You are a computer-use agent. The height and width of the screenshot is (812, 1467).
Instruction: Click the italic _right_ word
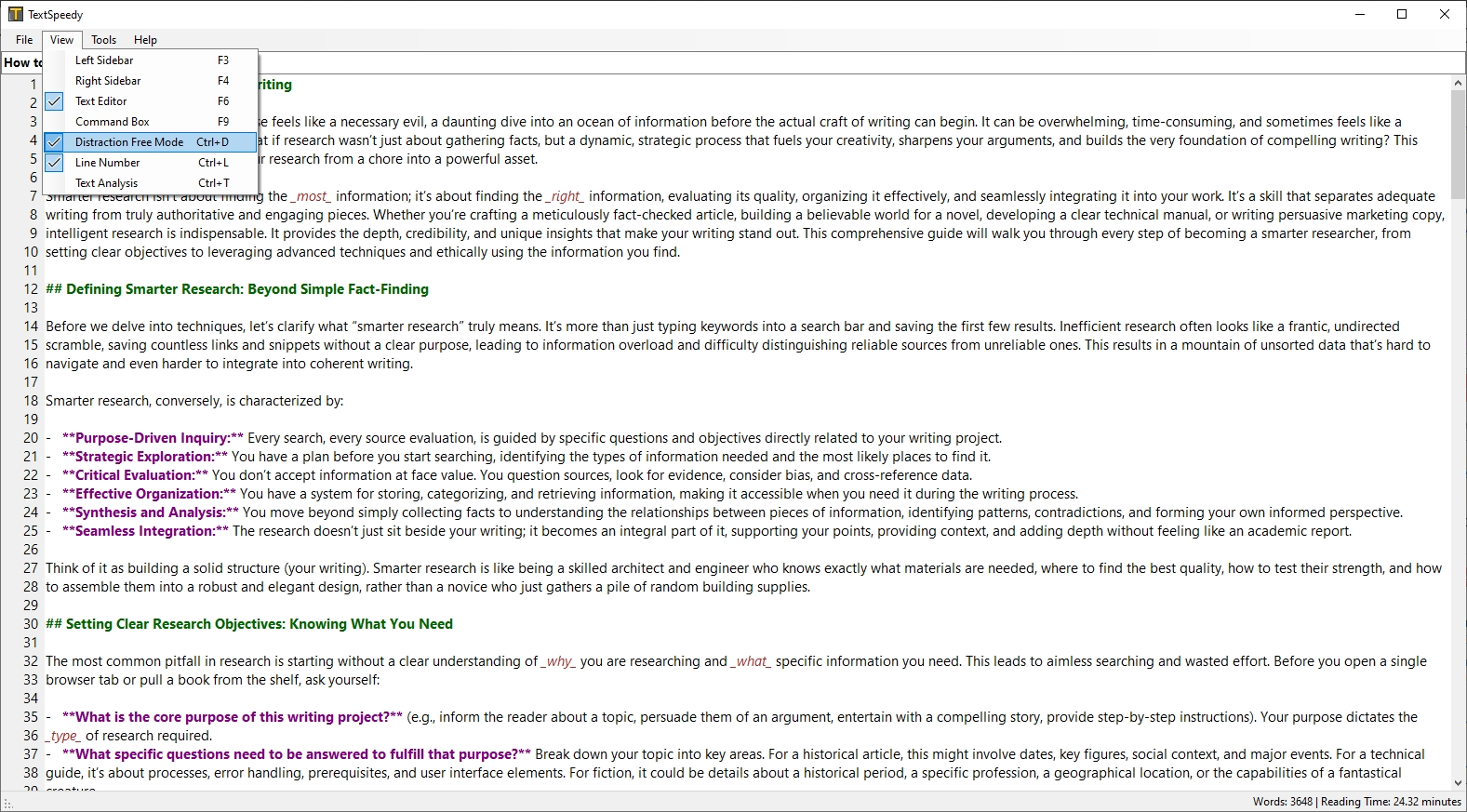[x=566, y=196]
